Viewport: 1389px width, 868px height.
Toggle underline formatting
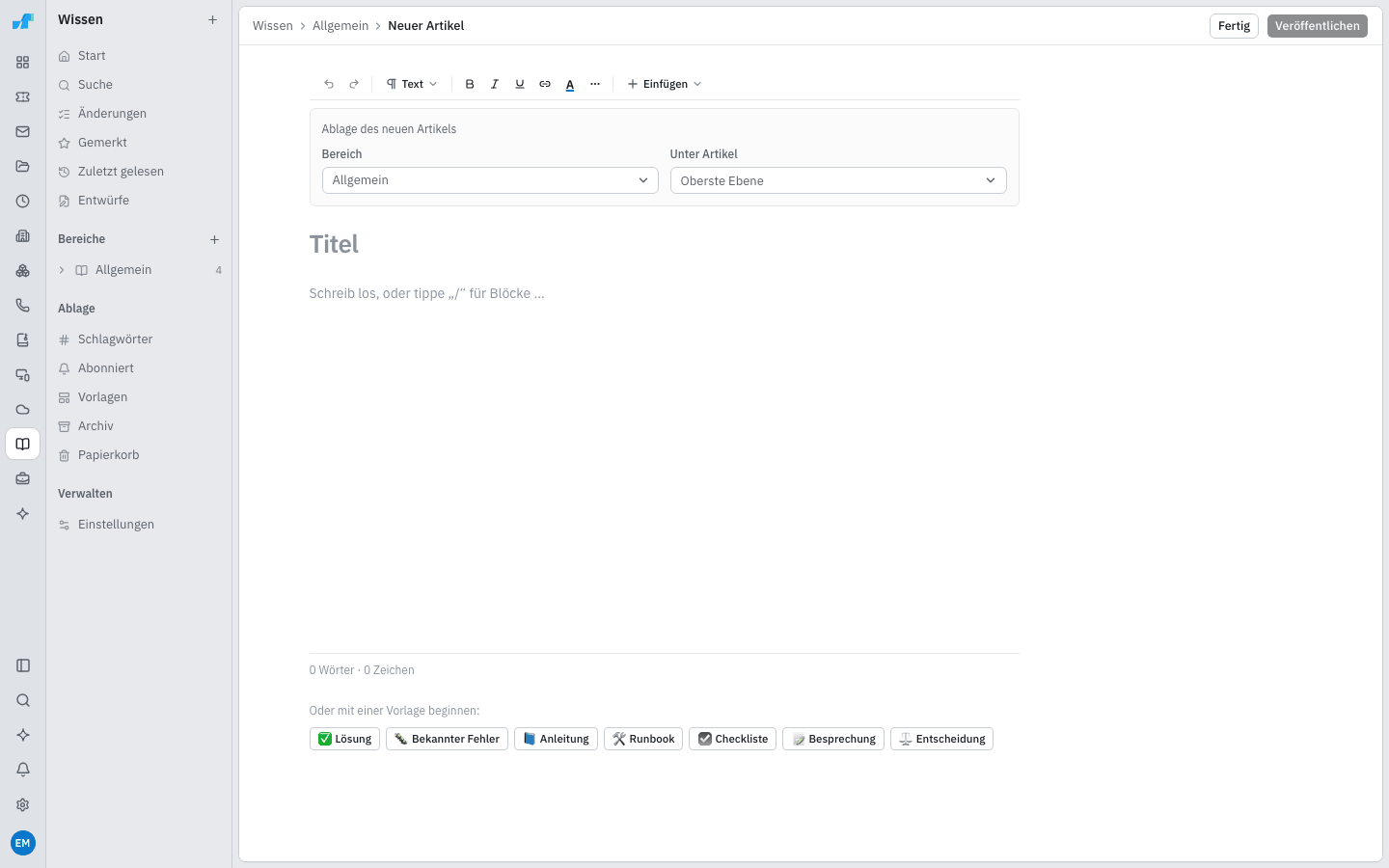520,84
